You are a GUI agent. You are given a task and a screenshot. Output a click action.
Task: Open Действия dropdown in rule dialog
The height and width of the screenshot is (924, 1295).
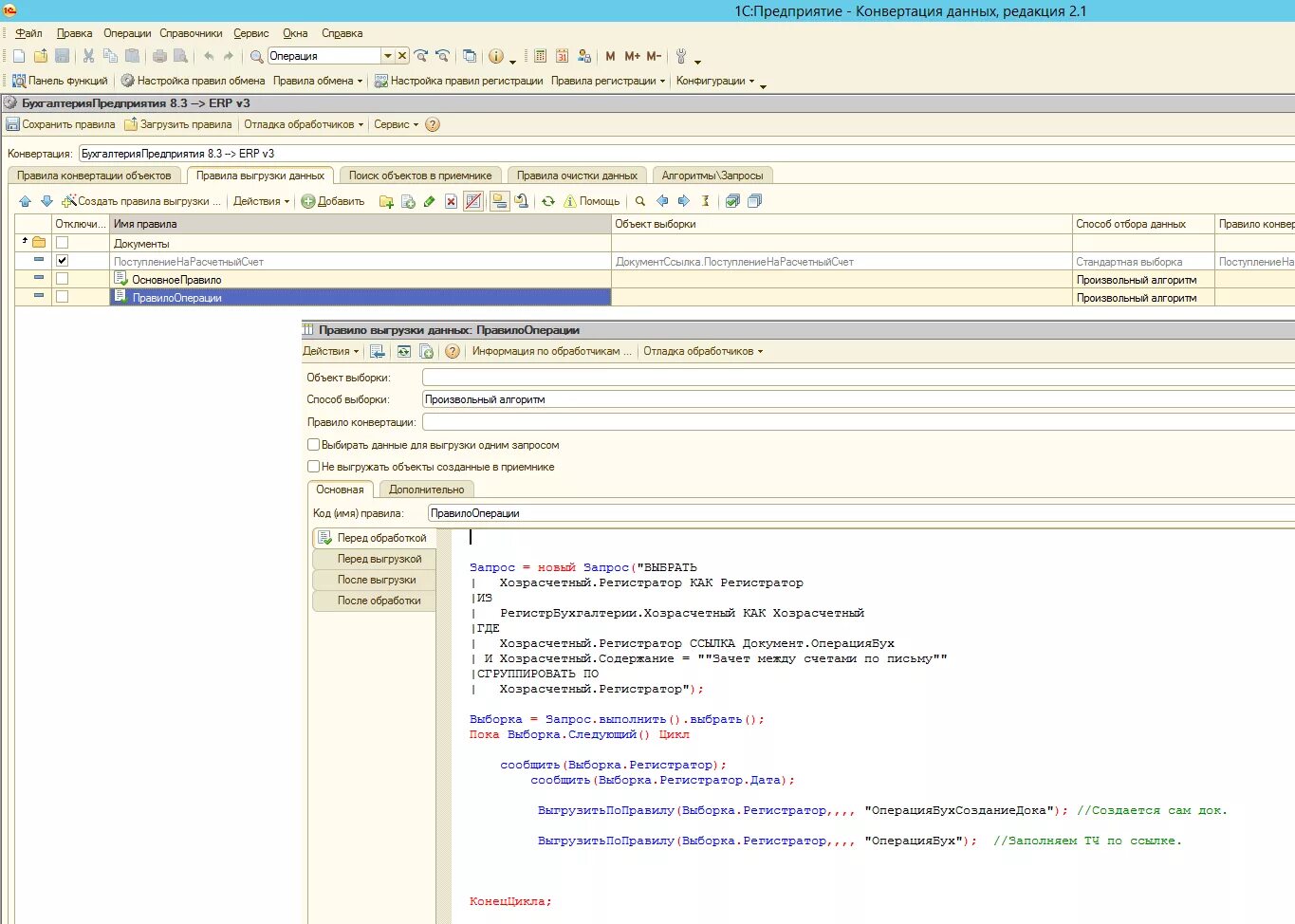click(x=330, y=351)
